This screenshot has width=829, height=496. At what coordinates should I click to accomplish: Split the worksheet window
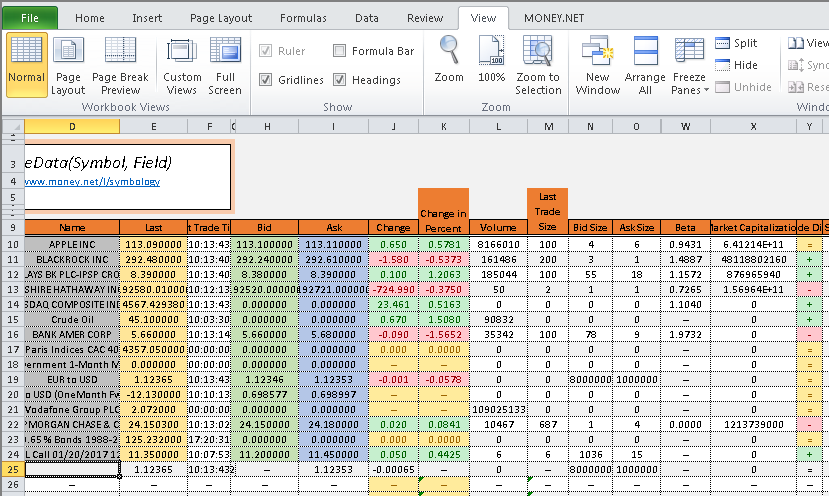tap(736, 43)
